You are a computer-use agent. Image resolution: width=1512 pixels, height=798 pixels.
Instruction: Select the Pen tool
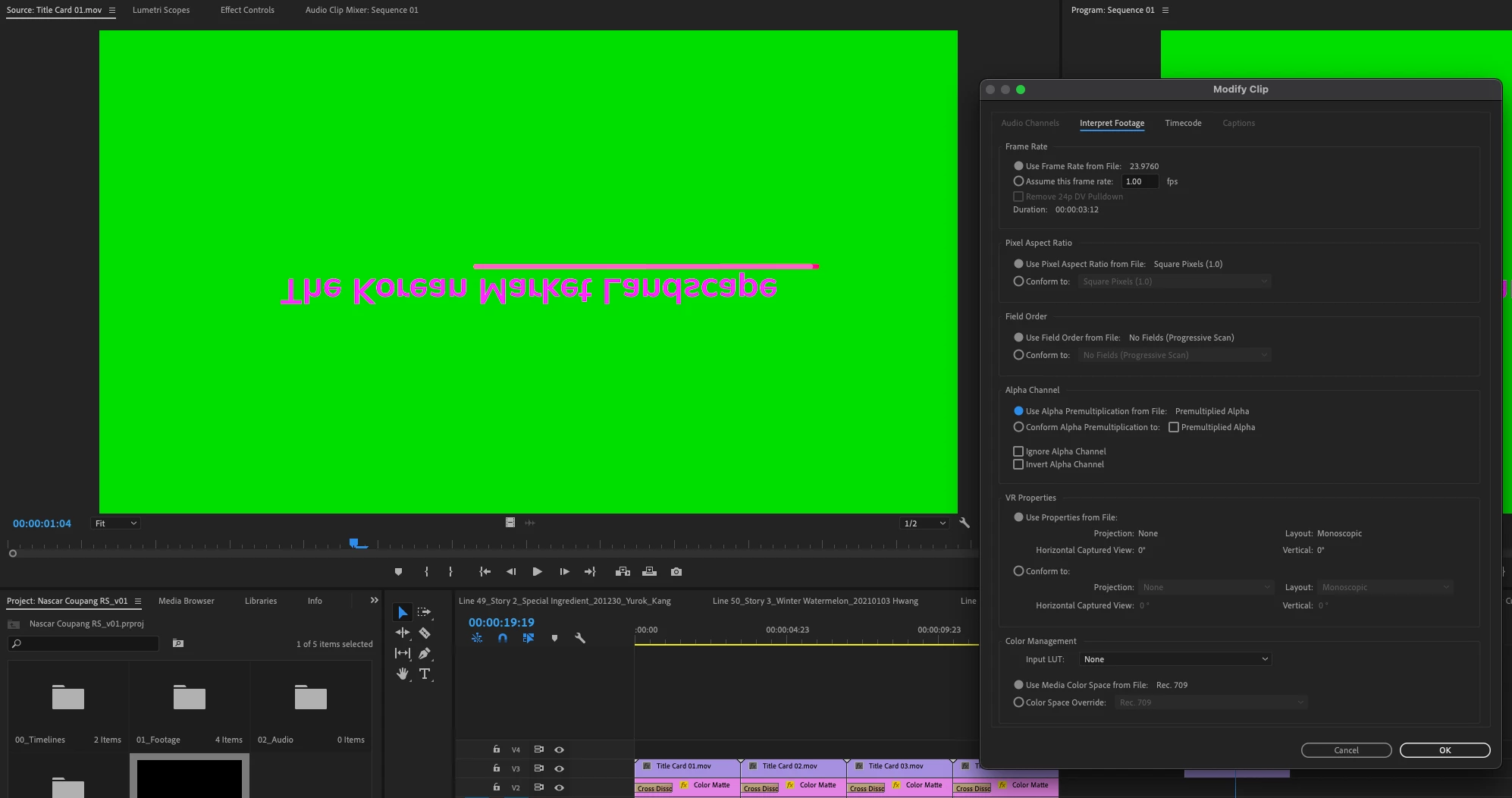[x=425, y=653]
